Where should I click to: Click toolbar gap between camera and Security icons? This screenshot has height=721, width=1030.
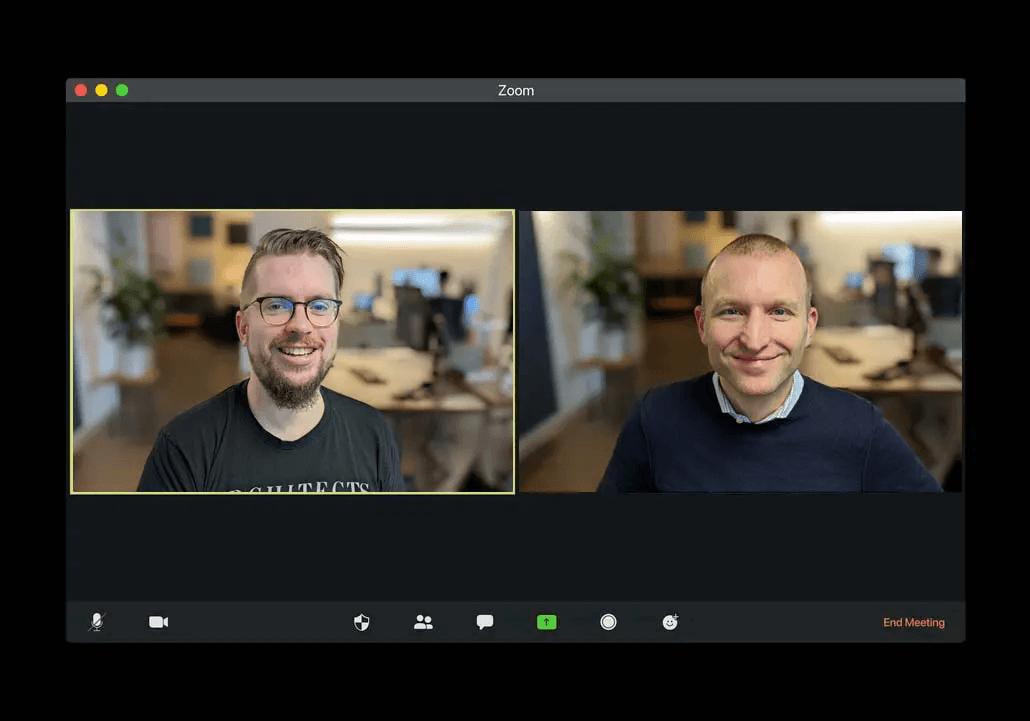point(260,622)
